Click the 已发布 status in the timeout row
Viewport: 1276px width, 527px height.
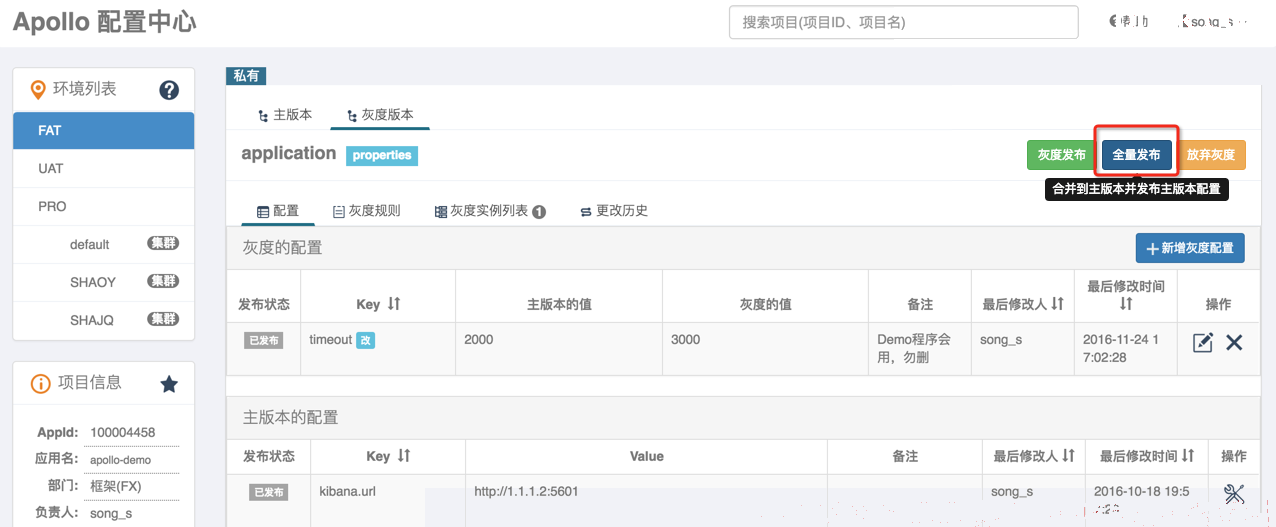[x=264, y=340]
